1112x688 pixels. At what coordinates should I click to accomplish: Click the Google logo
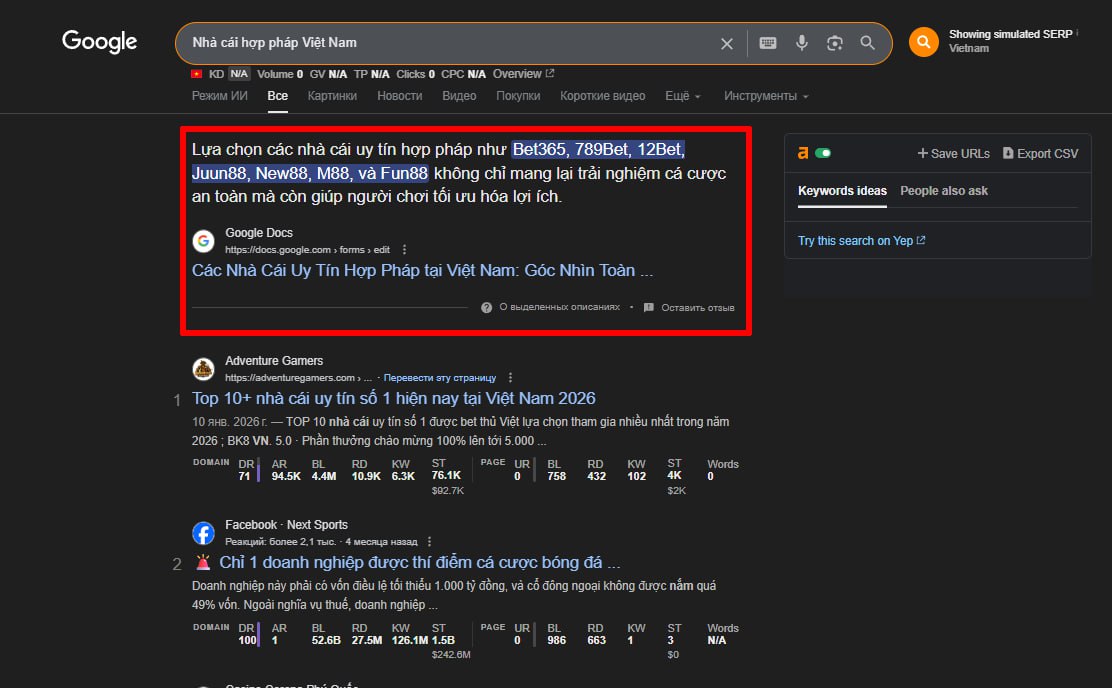point(100,42)
